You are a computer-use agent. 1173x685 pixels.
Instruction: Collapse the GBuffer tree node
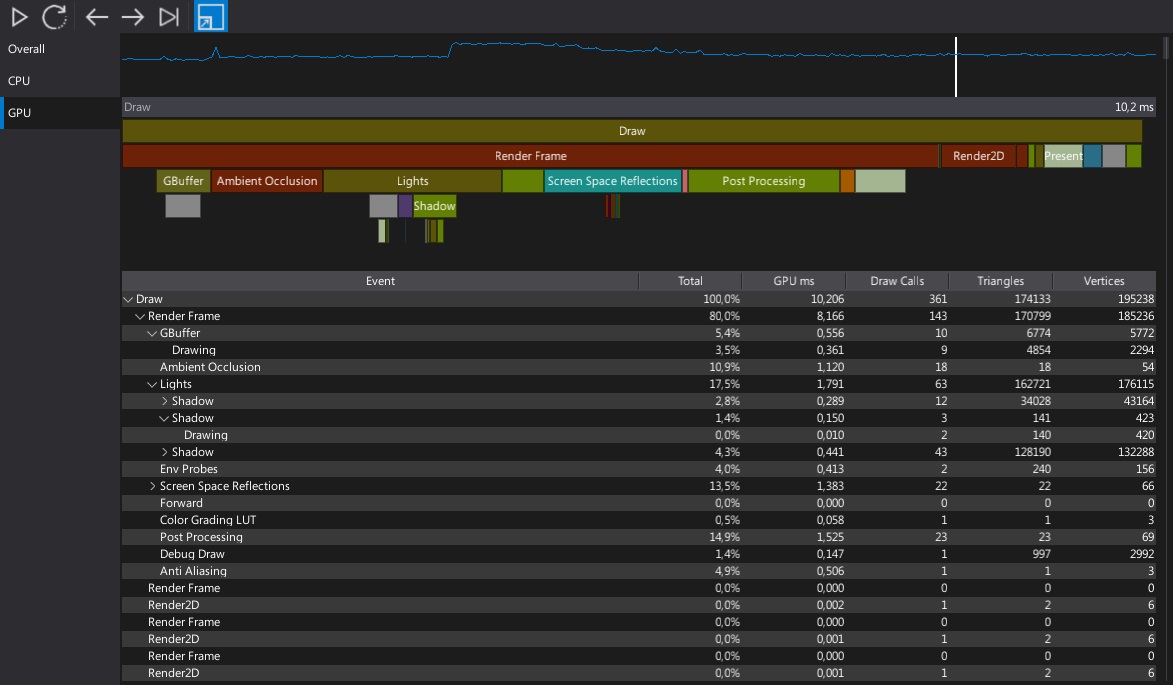coord(150,332)
